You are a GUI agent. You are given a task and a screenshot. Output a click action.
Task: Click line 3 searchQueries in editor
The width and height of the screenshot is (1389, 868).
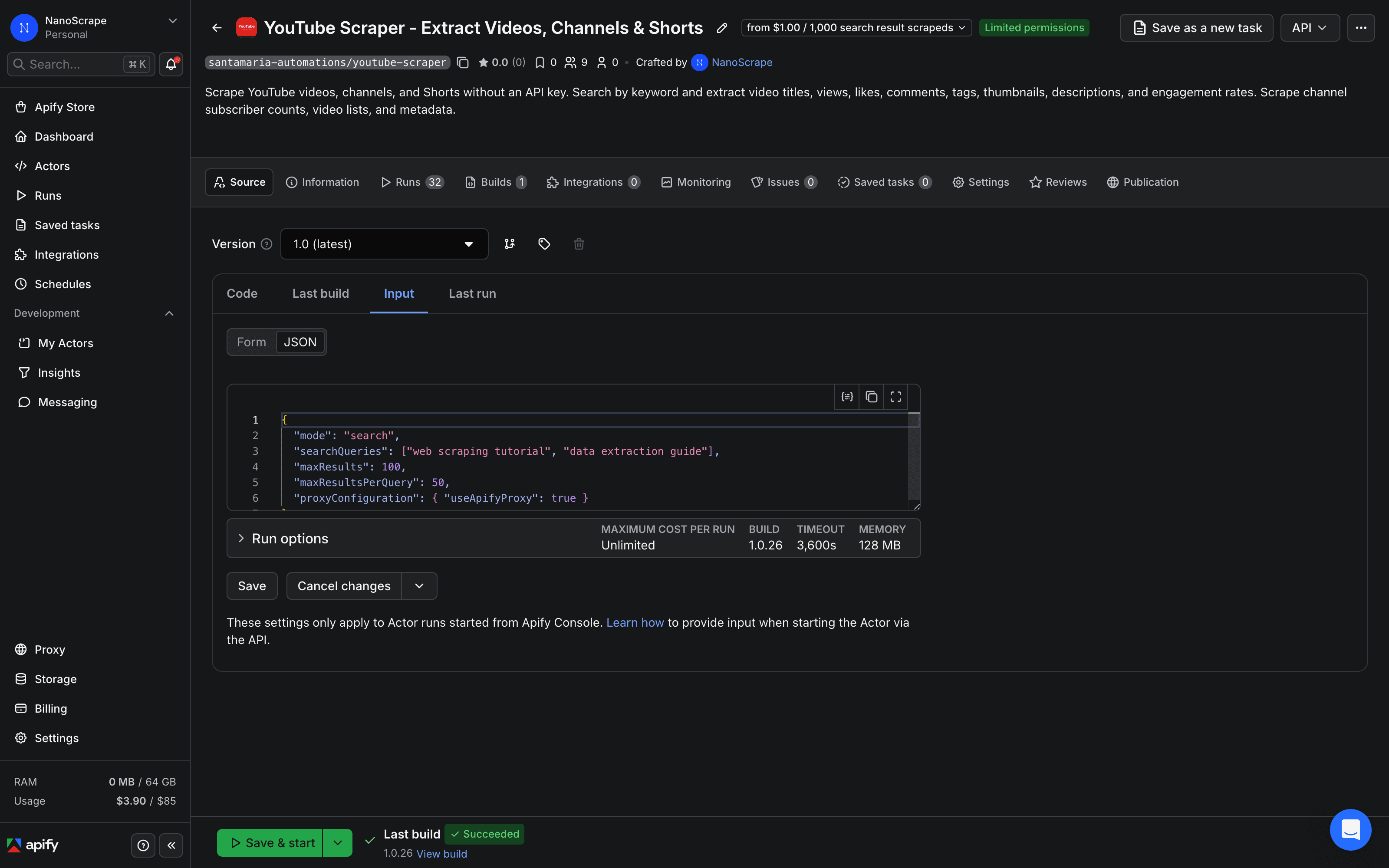[x=506, y=451]
